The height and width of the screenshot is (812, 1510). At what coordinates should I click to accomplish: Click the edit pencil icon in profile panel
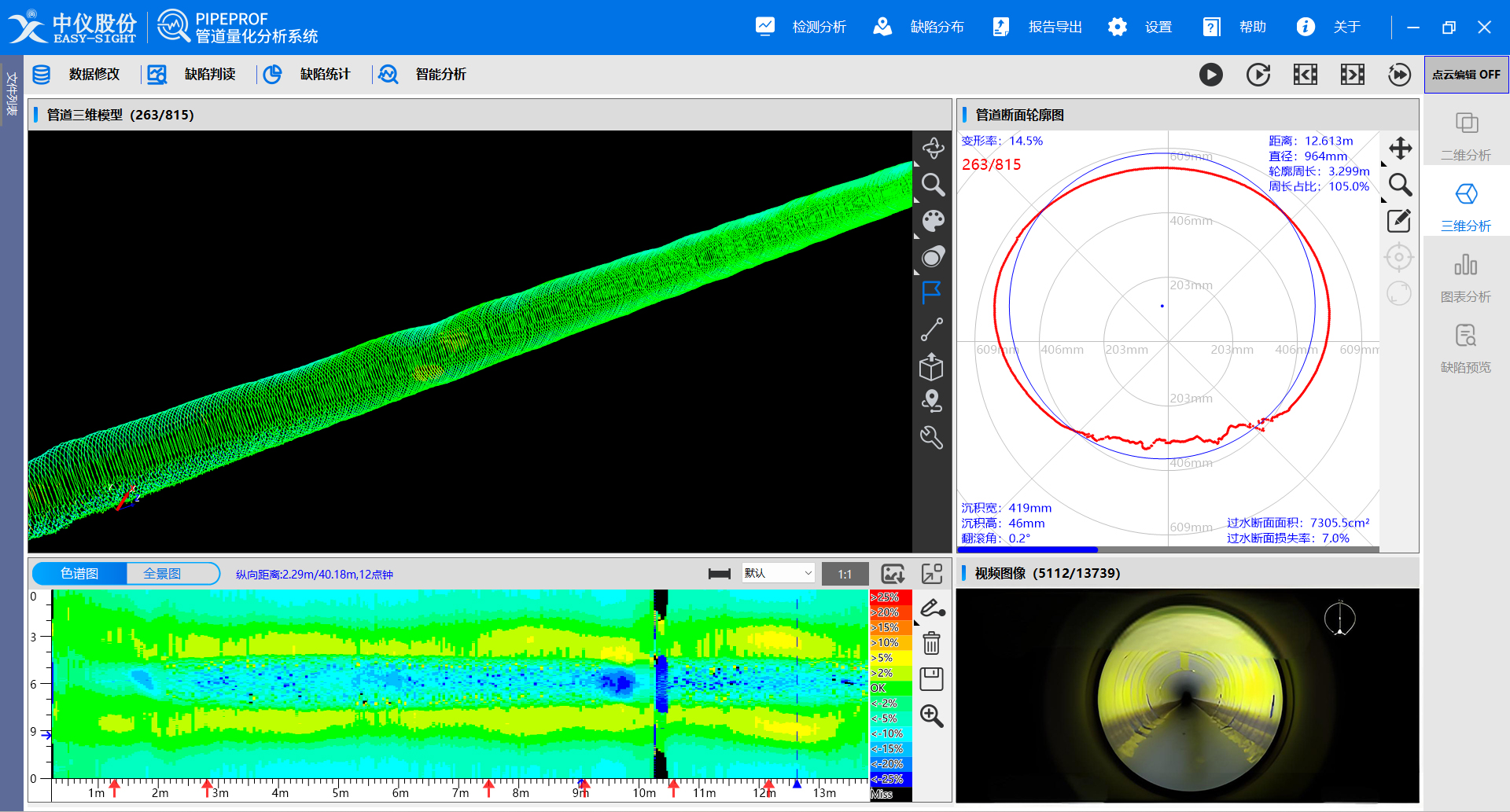(x=1398, y=221)
